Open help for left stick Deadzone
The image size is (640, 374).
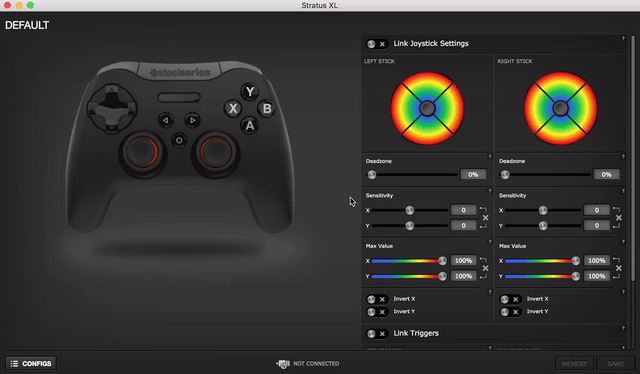(x=490, y=157)
